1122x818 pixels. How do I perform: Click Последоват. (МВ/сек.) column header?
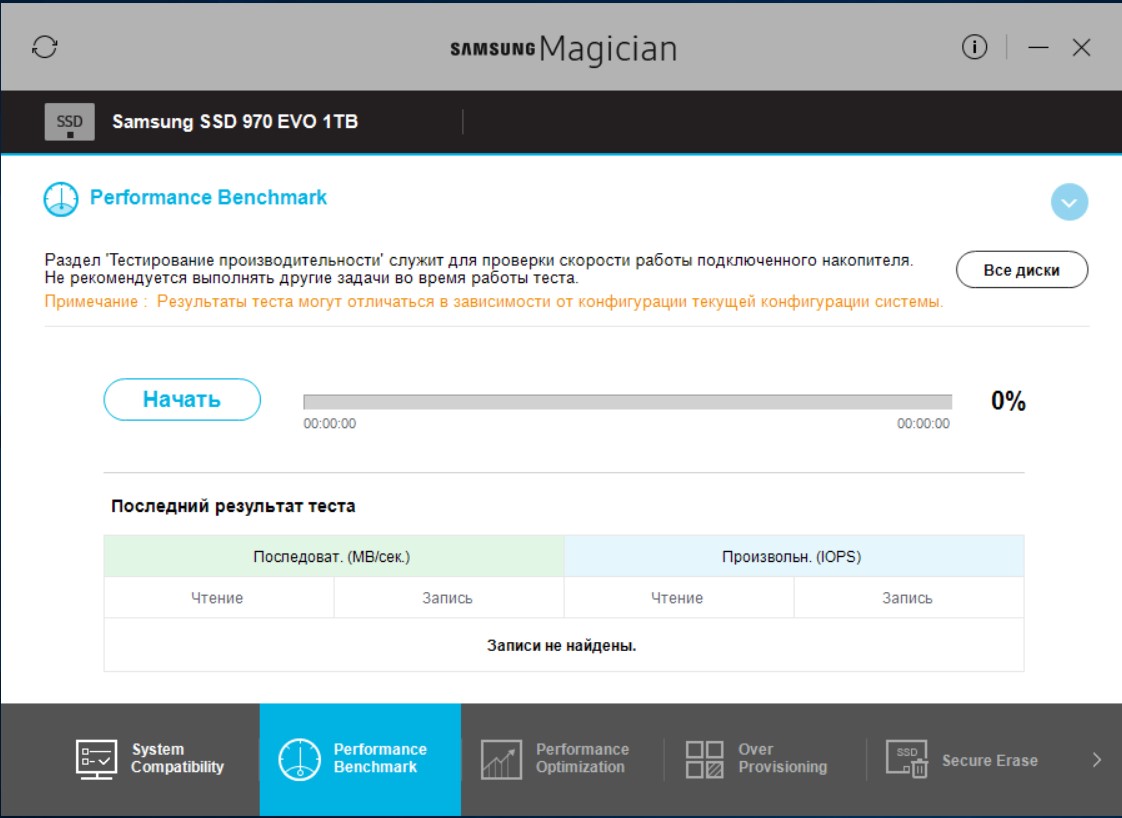(333, 556)
